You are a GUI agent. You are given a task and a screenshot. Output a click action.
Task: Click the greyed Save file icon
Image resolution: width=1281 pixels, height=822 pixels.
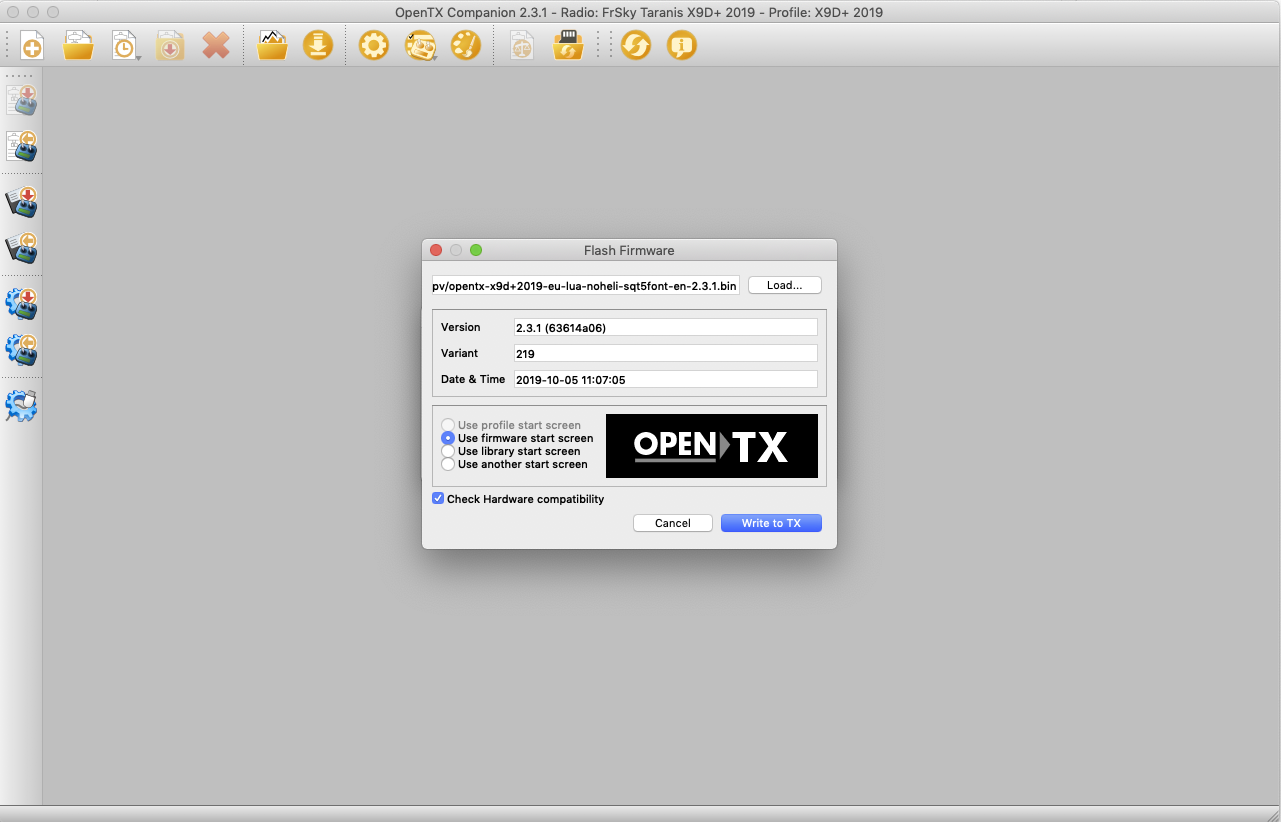(x=170, y=46)
